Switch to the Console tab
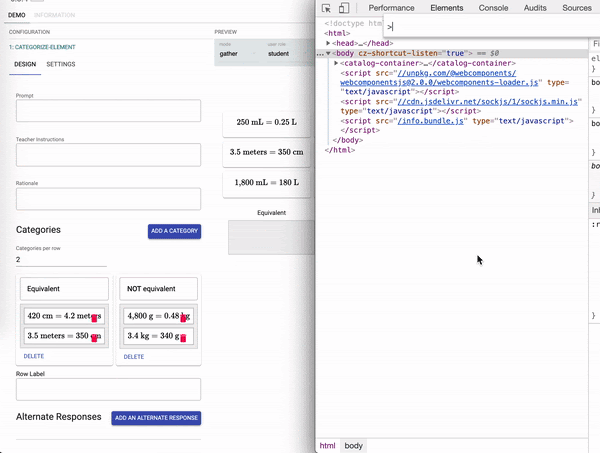The image size is (600, 453). (x=493, y=8)
